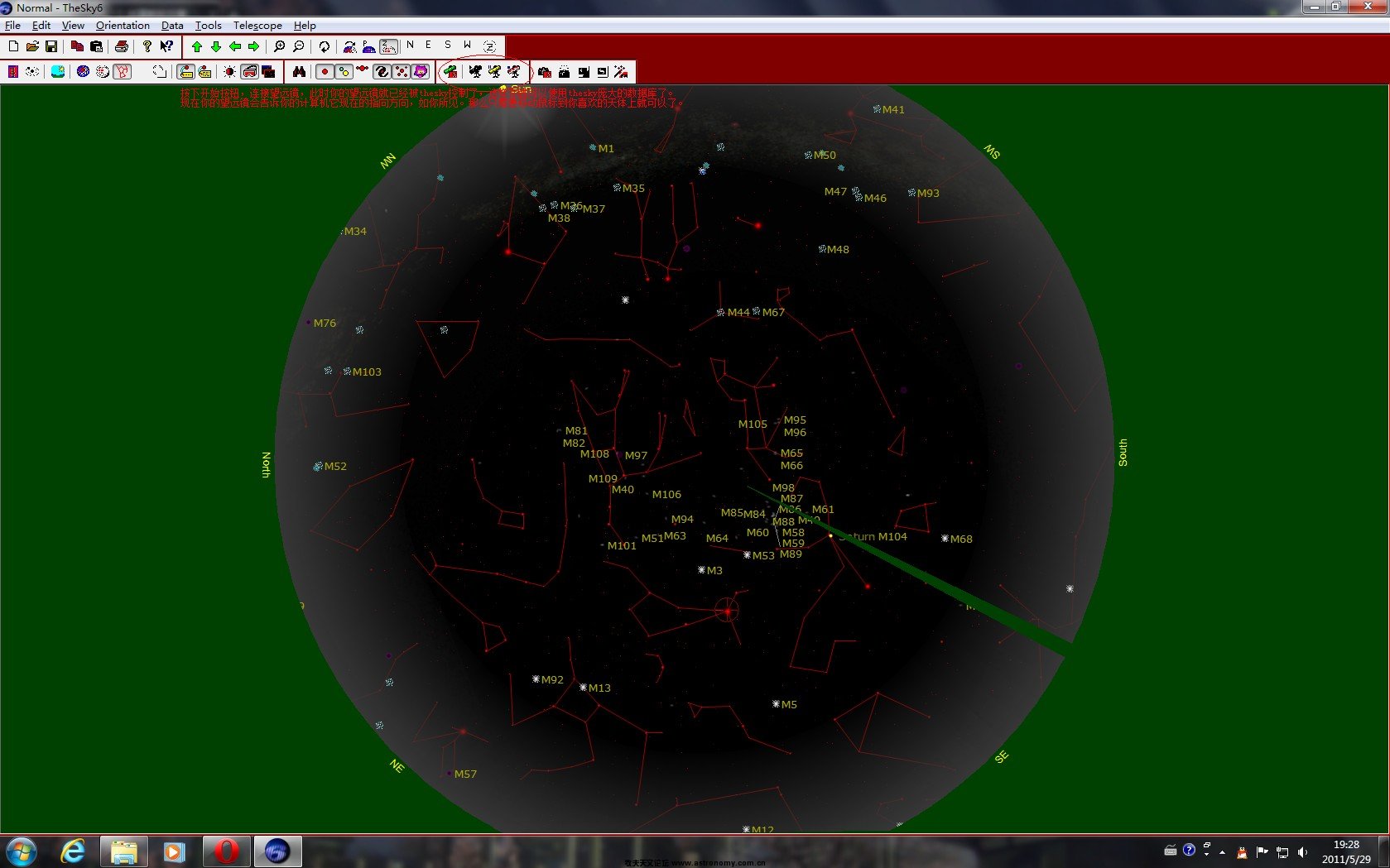The width and height of the screenshot is (1390, 868).
Task: Connect telescope using green telescope icon
Action: point(450,72)
